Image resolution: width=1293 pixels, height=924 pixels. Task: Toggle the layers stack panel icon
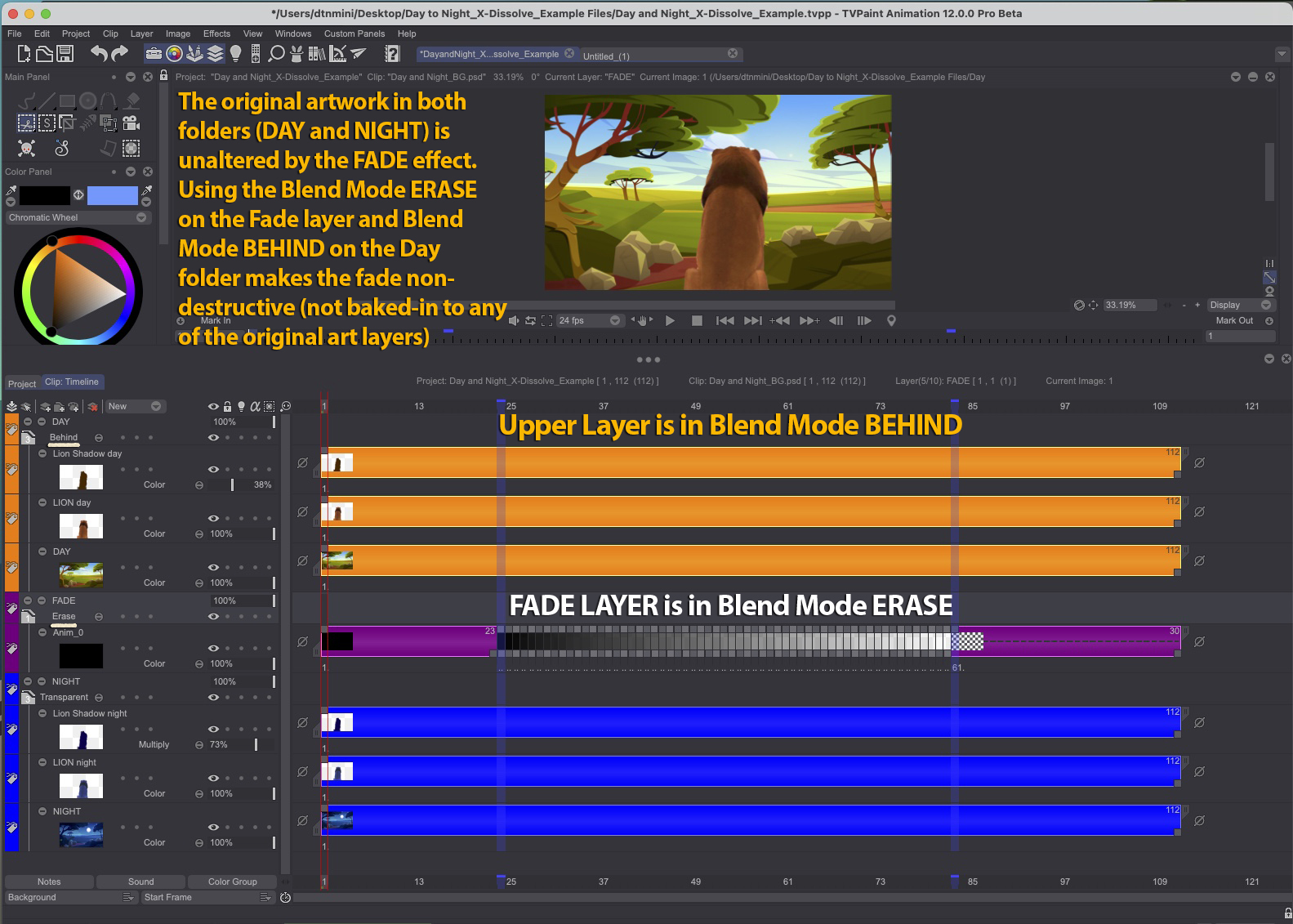215,54
